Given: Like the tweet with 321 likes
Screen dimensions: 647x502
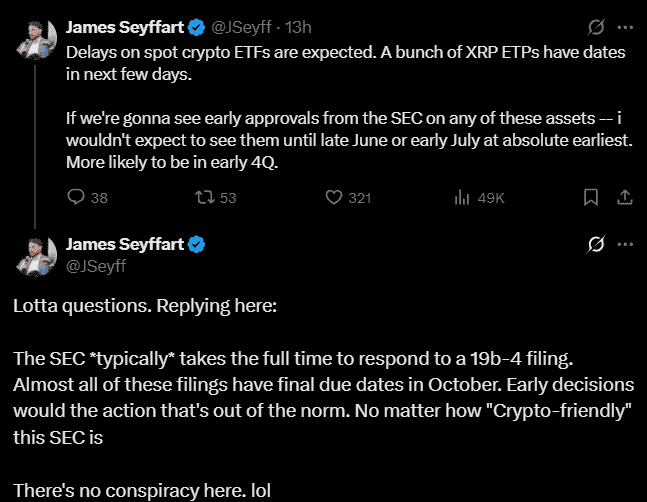Looking at the screenshot, I should (x=335, y=198).
